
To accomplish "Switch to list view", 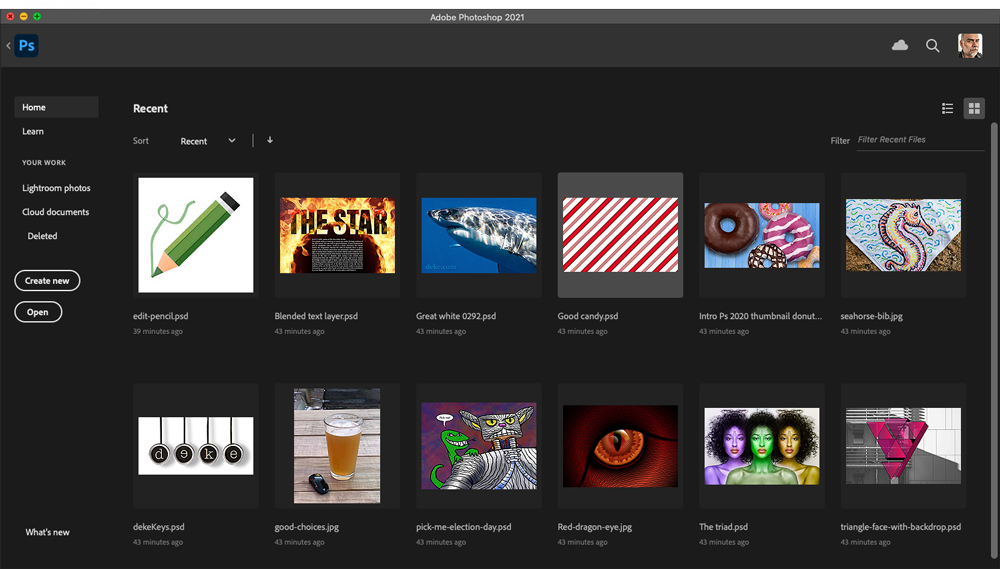I will [x=947, y=108].
